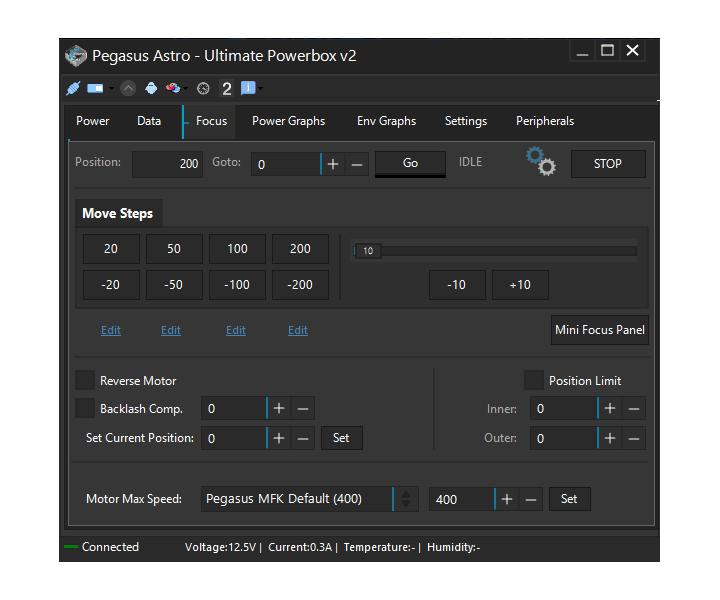The height and width of the screenshot is (600, 720).
Task: Click the blue bell-shaped toolbar icon
Action: [x=151, y=88]
